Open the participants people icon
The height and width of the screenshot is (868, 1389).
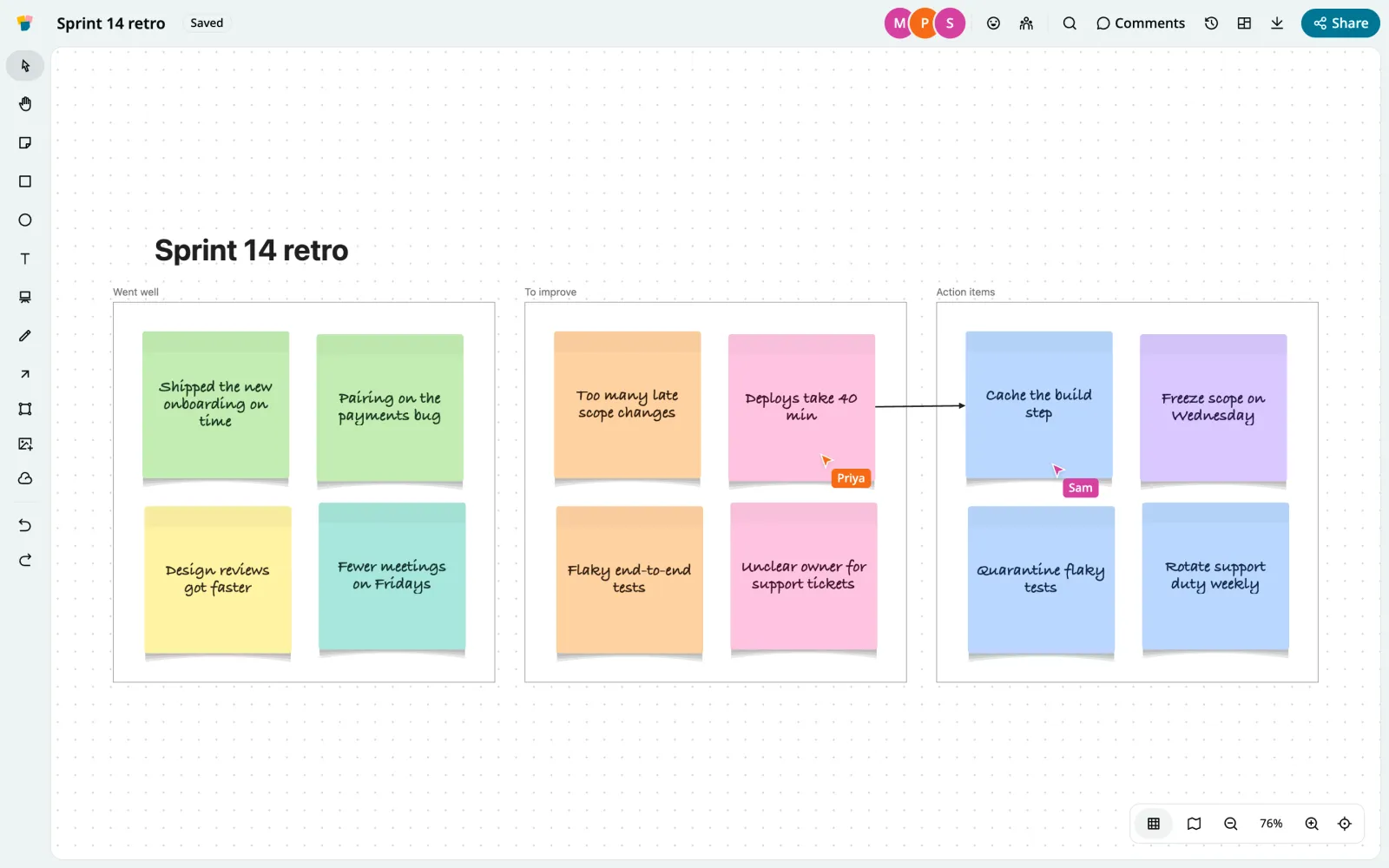click(1026, 23)
